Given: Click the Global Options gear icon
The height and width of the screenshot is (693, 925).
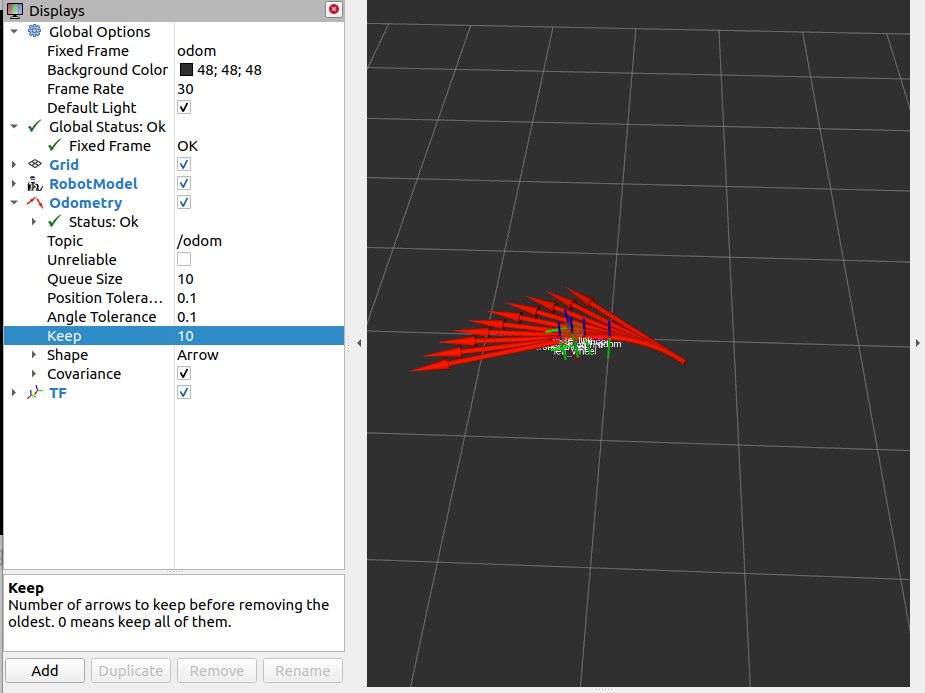Looking at the screenshot, I should 35,31.
